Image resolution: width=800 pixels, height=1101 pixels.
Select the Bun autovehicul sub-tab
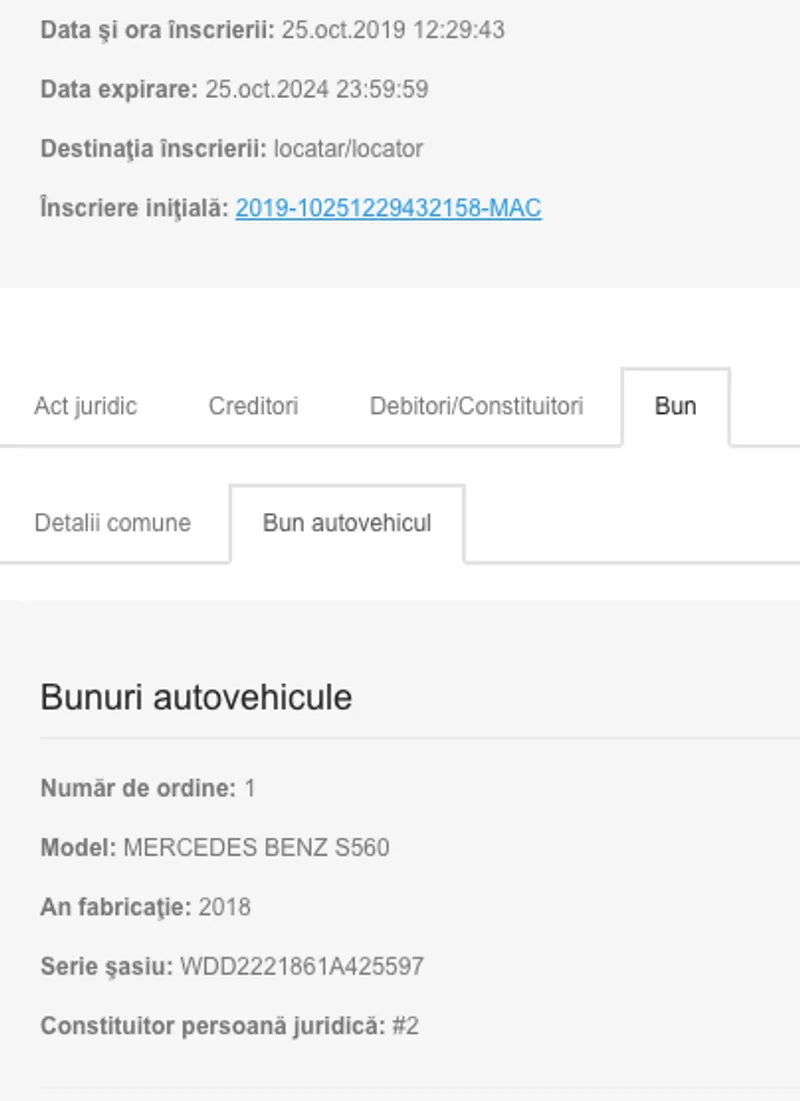pos(347,524)
